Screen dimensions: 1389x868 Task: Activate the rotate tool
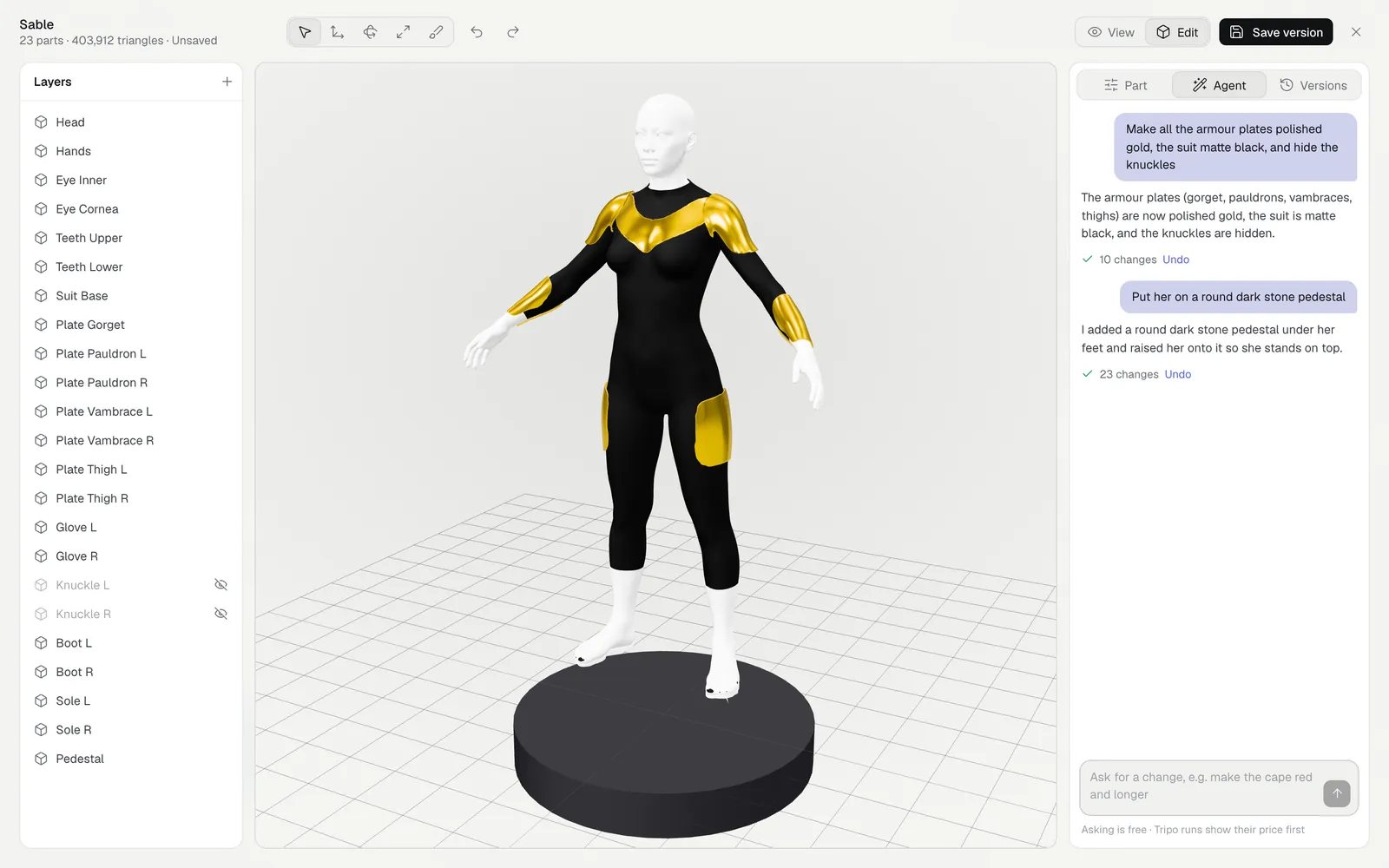coord(371,32)
